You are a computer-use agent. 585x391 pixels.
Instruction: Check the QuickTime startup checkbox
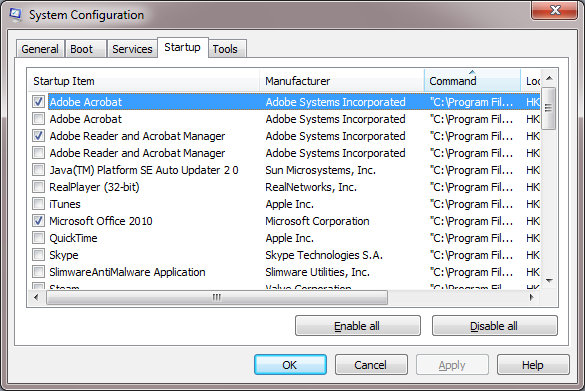pos(38,238)
